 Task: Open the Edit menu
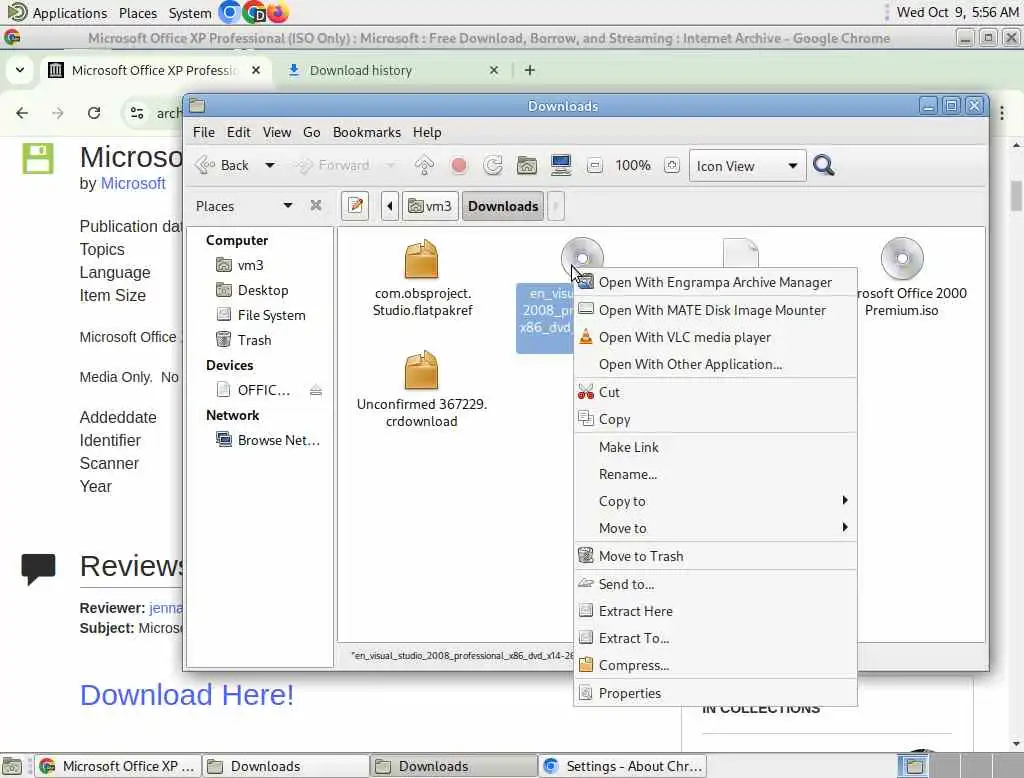pos(238,133)
